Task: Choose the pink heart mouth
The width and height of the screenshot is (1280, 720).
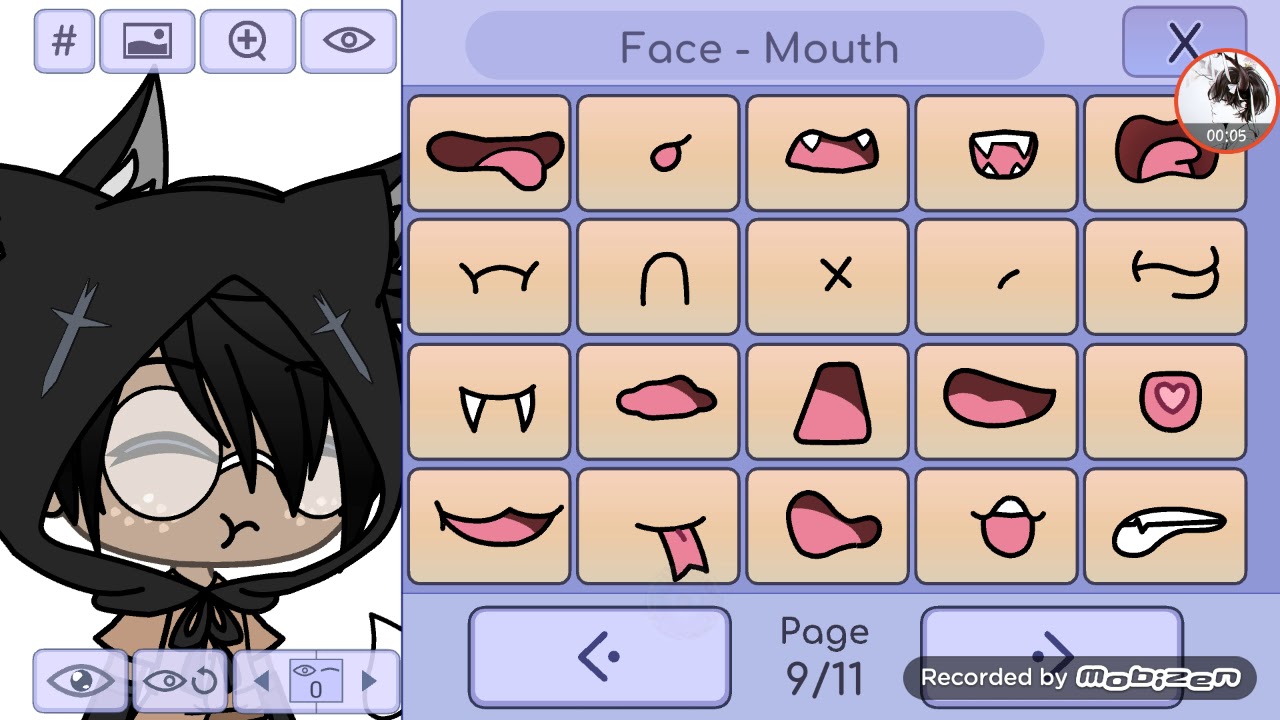Action: tap(1165, 402)
